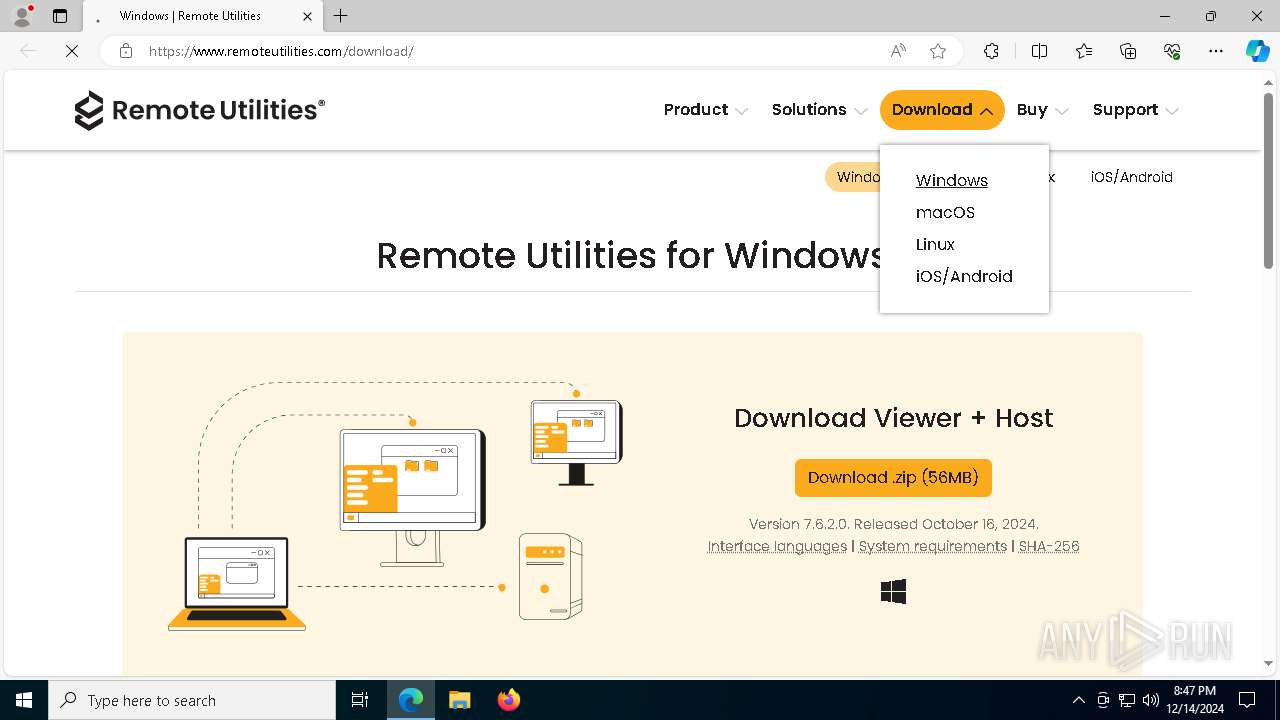Expand the Product menu
1280x720 pixels.
tap(705, 110)
